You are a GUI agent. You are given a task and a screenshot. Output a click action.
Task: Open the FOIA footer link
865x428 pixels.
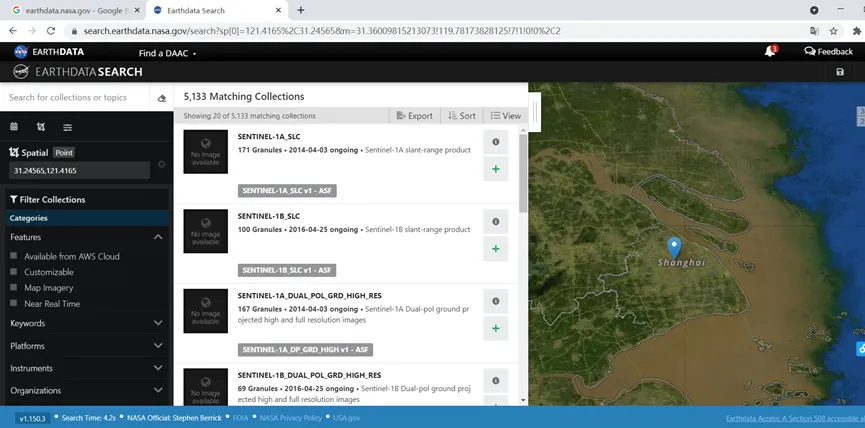pyautogui.click(x=241, y=418)
